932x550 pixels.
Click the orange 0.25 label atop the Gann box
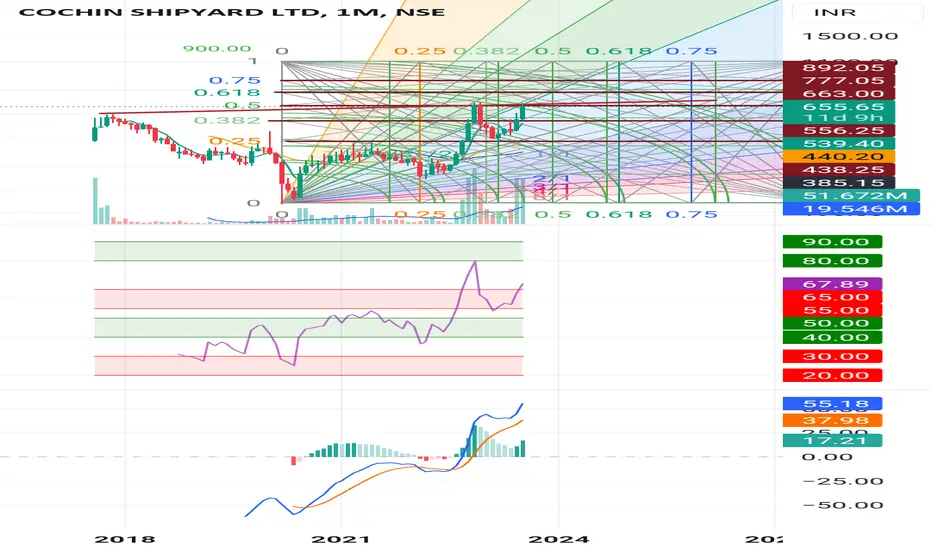point(420,52)
